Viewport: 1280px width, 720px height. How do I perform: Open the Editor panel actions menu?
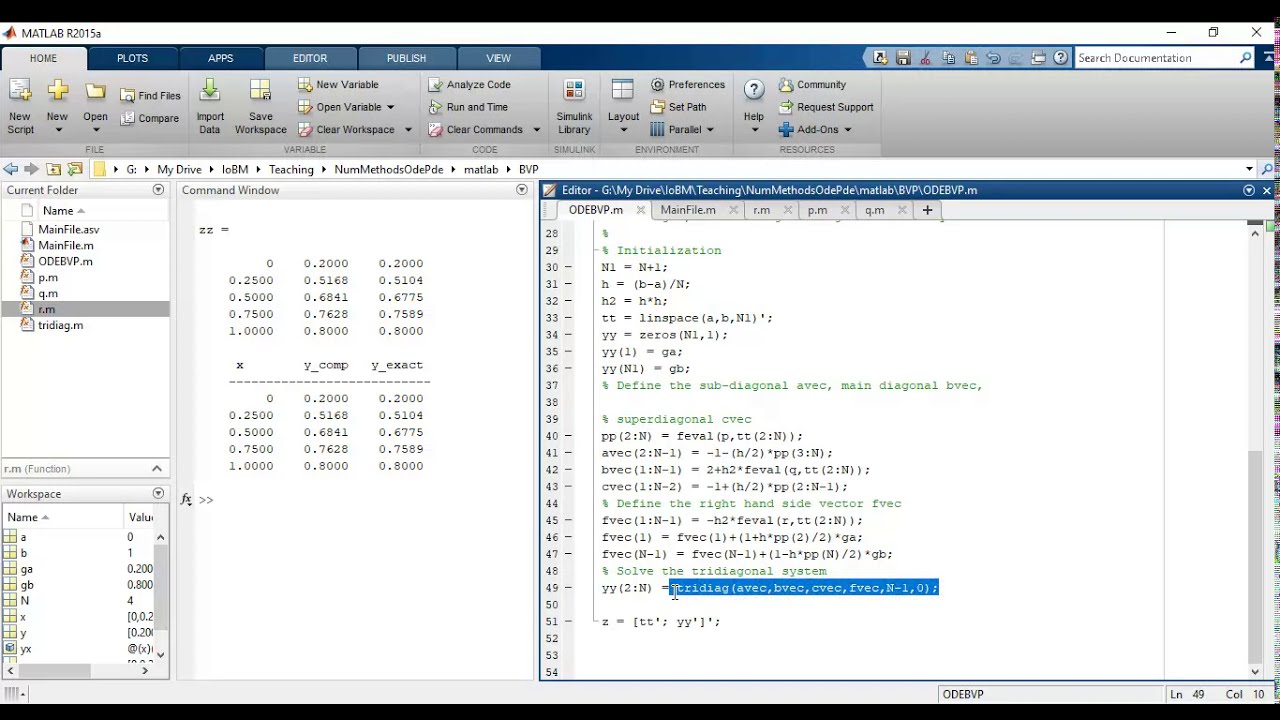click(1249, 190)
